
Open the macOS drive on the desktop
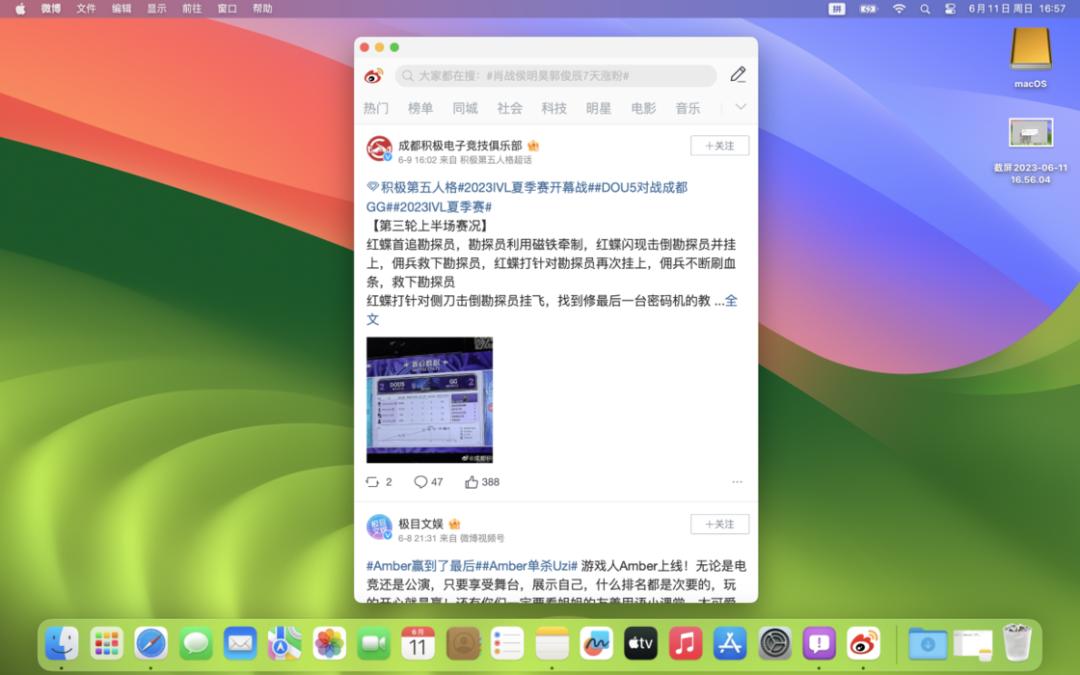1030,48
